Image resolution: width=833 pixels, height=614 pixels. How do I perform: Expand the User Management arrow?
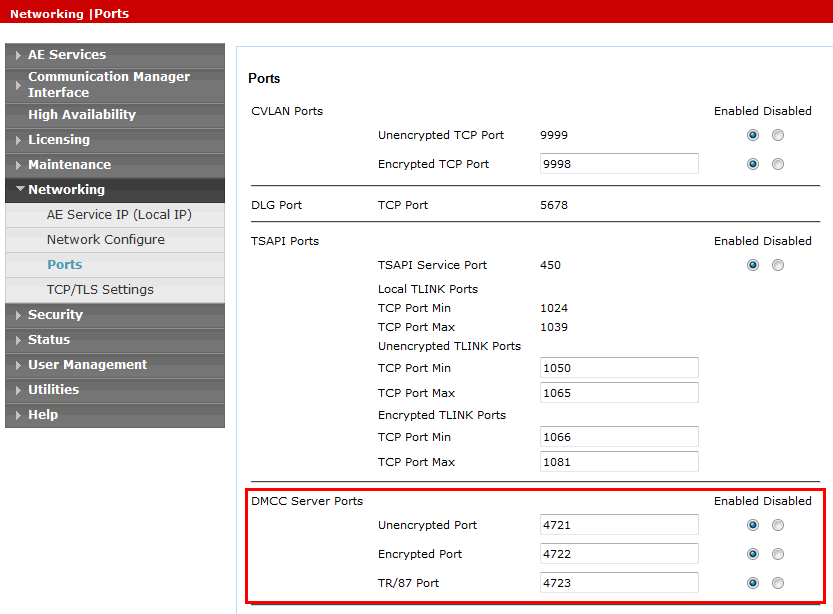pos(18,365)
